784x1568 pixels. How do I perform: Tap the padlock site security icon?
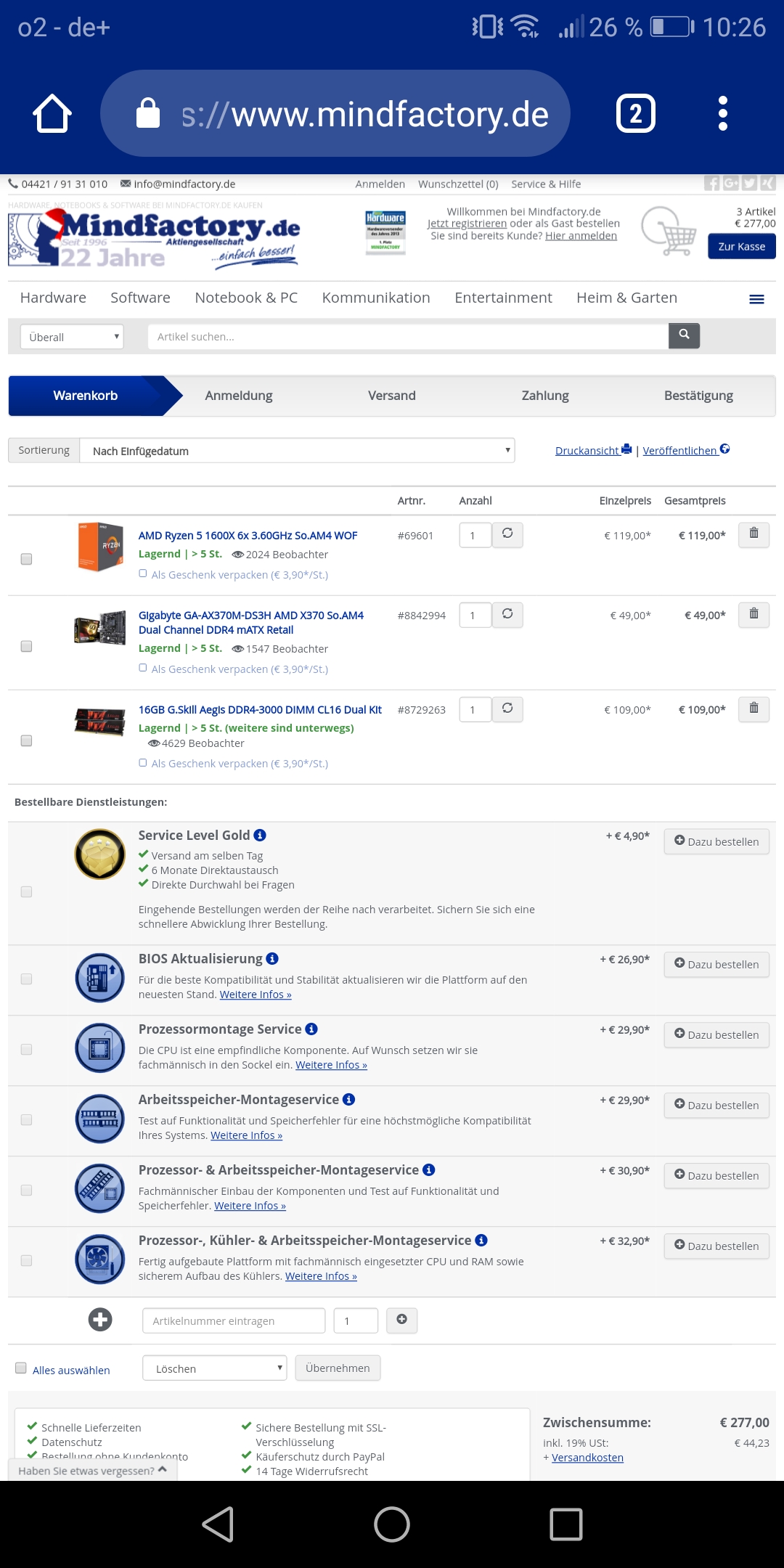click(x=148, y=113)
